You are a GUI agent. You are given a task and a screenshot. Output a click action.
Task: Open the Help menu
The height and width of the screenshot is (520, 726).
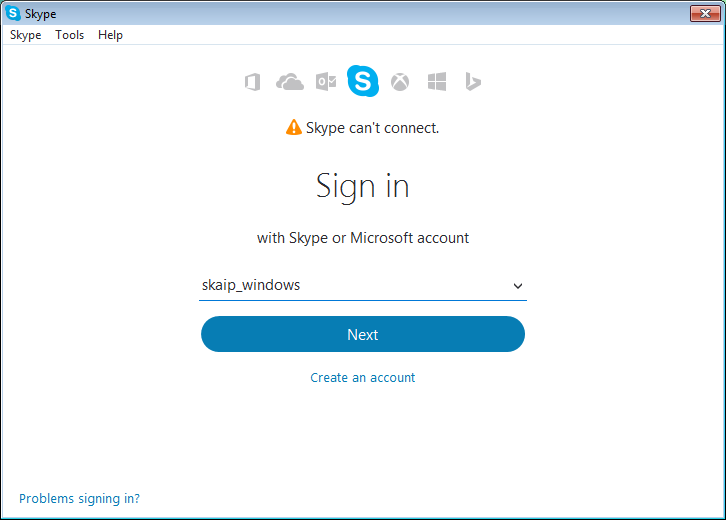(x=110, y=35)
